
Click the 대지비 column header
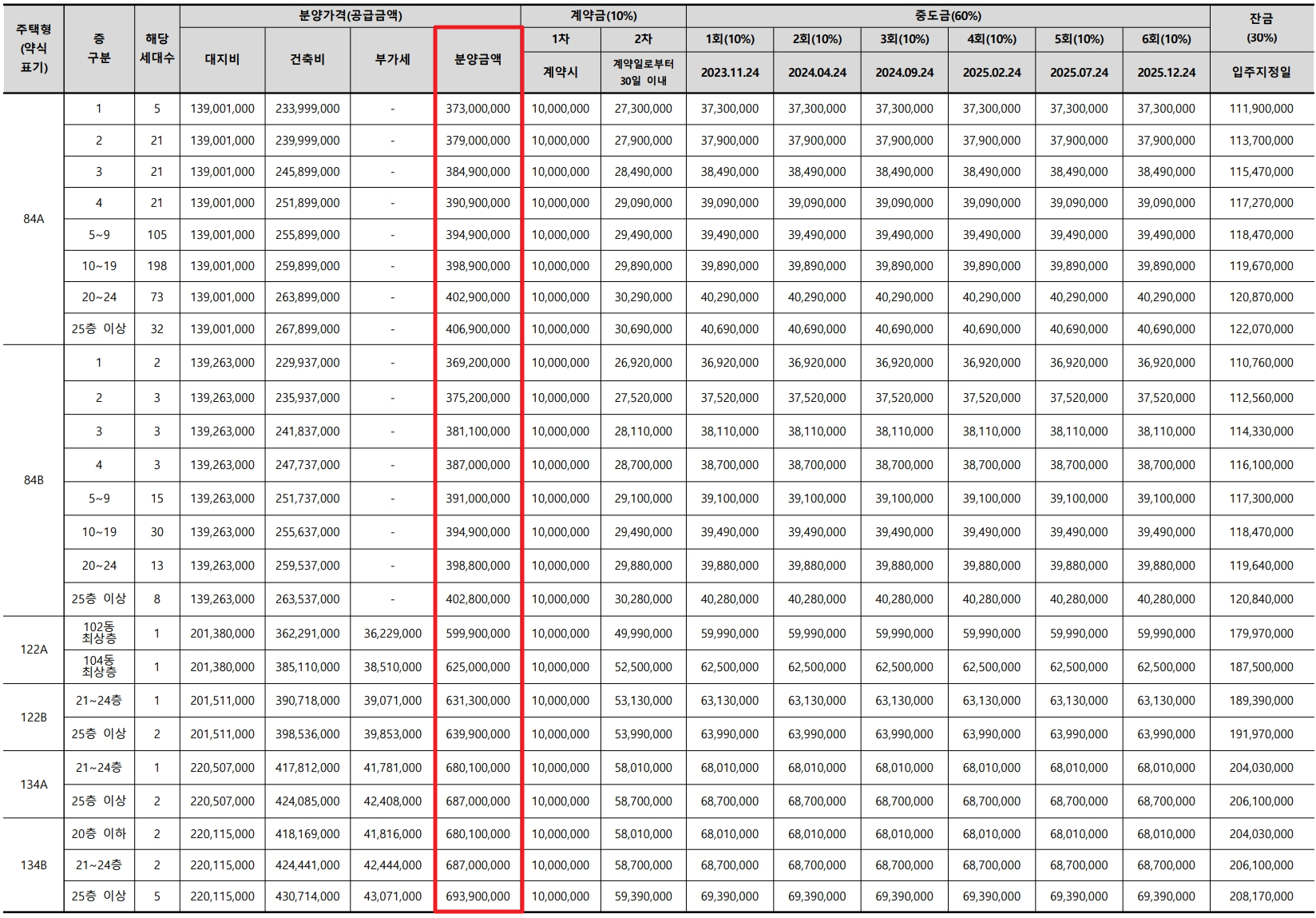click(x=222, y=60)
